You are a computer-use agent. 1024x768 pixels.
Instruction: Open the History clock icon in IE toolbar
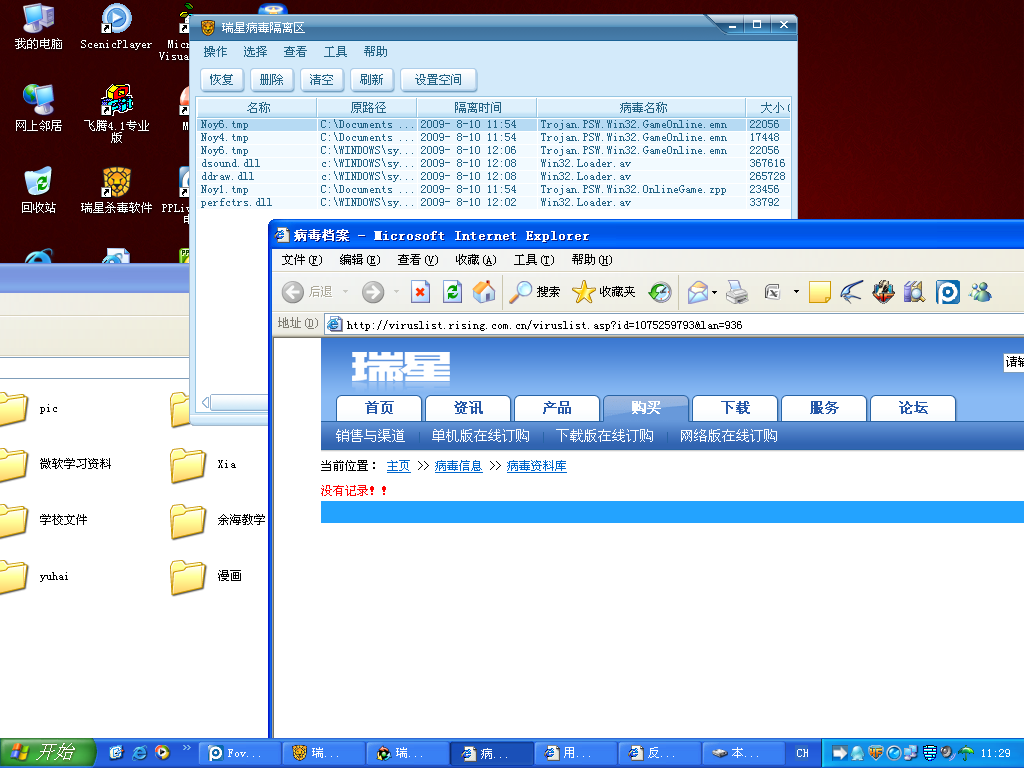660,292
